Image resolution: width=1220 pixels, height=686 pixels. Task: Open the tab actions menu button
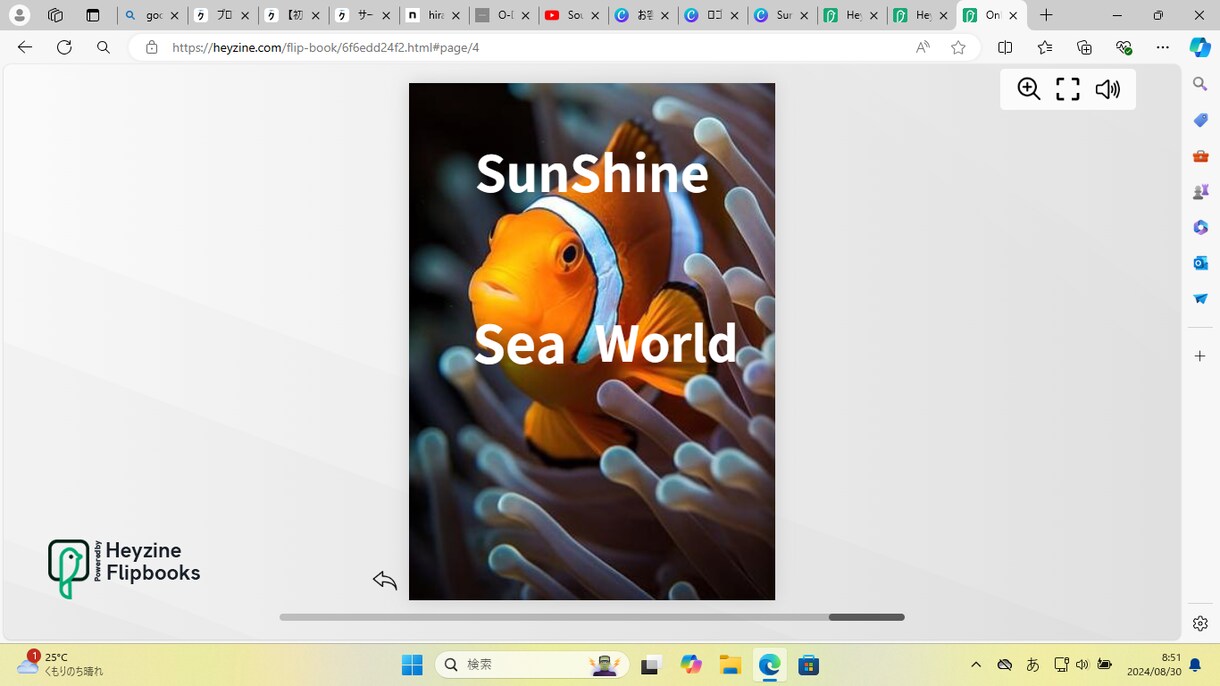click(93, 16)
